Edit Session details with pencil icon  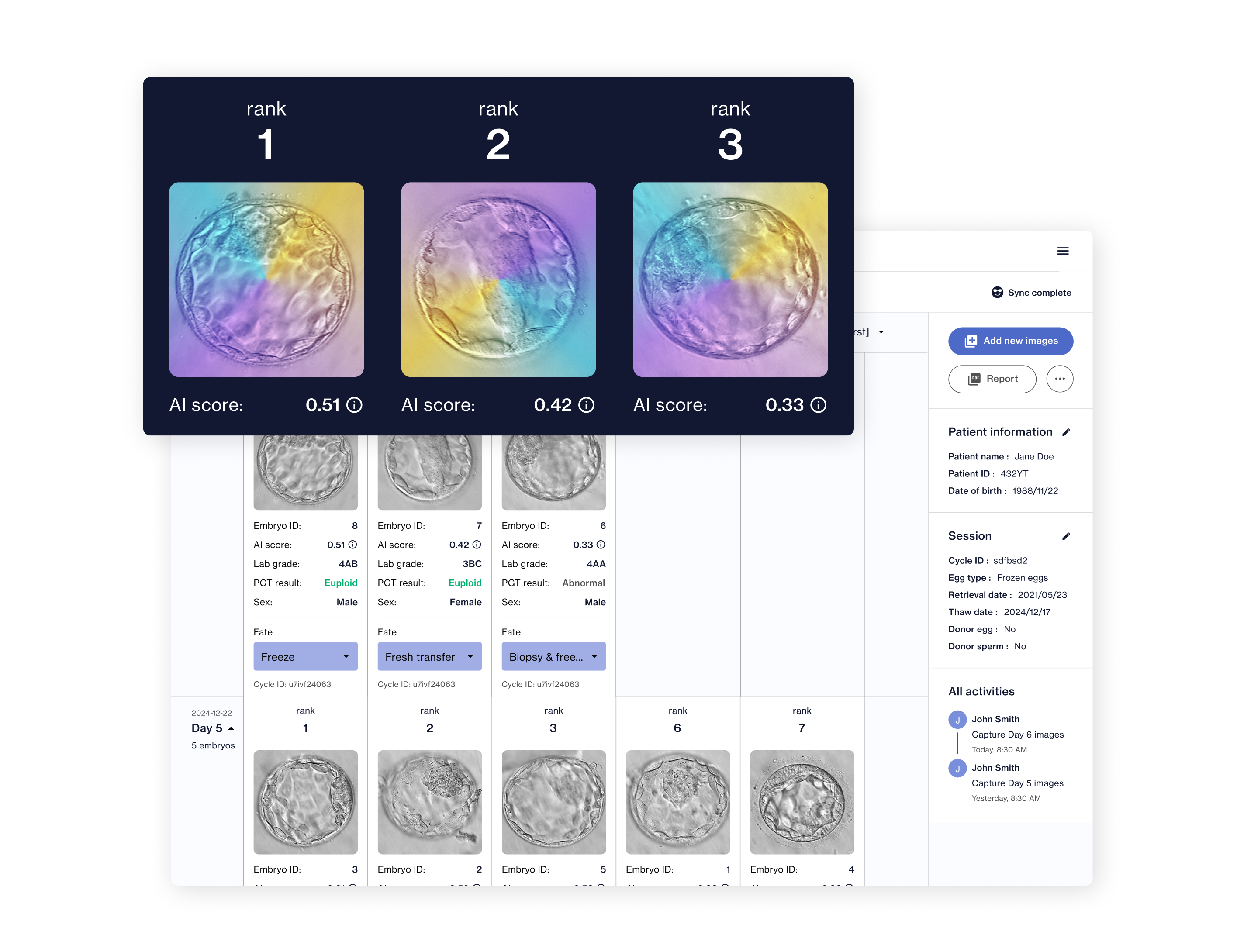[1066, 536]
